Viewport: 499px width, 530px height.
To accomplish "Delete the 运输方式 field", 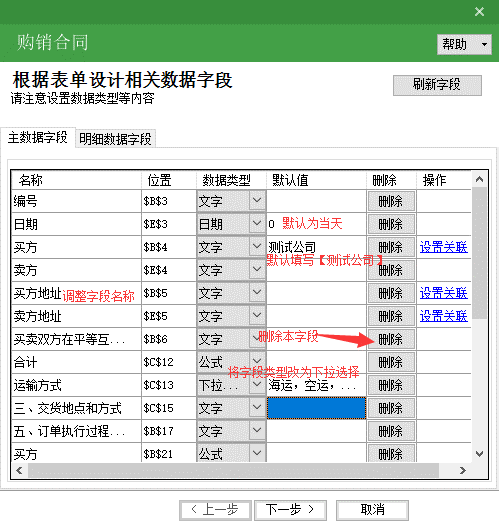I will click(391, 385).
